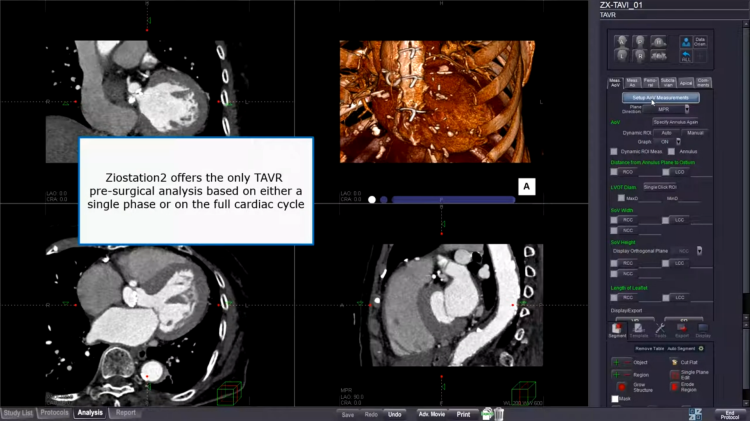Click the printer queue icon beside Print
This screenshot has width=750, height=421.
coord(487,414)
